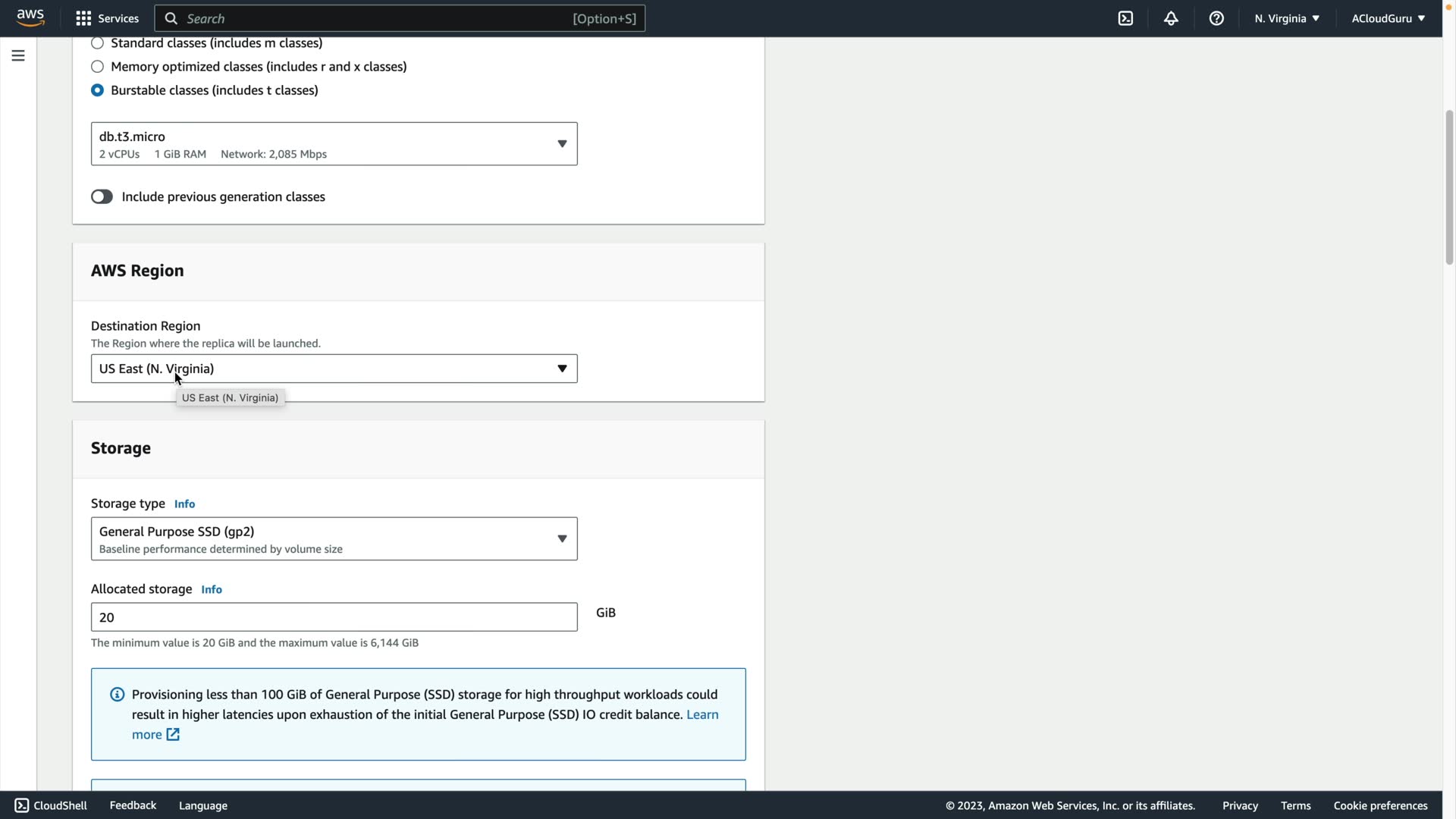Viewport: 1456px width, 819px height.
Task: Open the Destination Region dropdown
Action: click(x=334, y=369)
